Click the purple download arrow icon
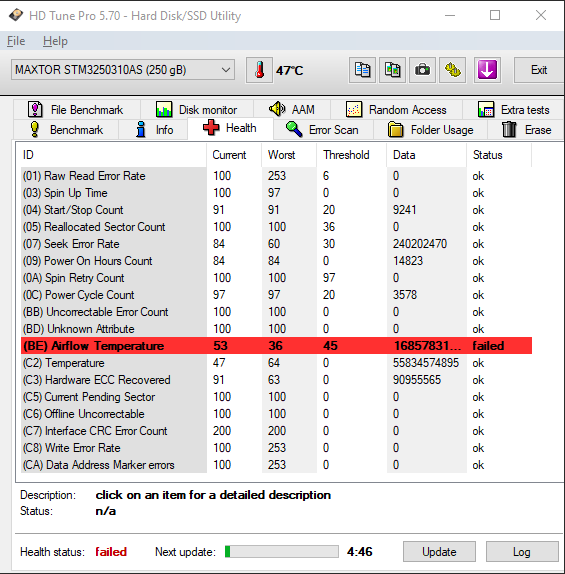The height and width of the screenshot is (574, 565). tap(487, 70)
